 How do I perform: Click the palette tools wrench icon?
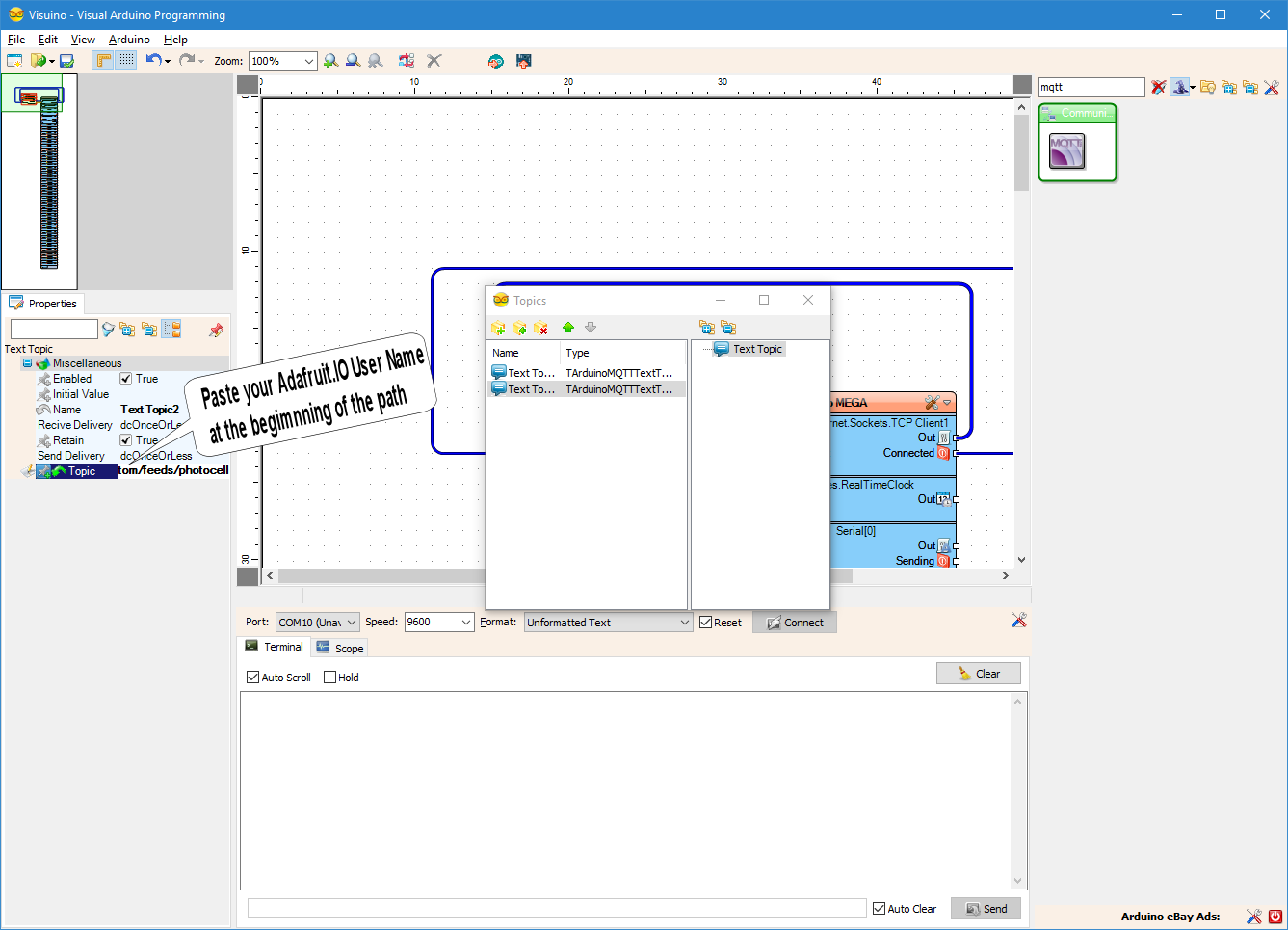click(1272, 88)
